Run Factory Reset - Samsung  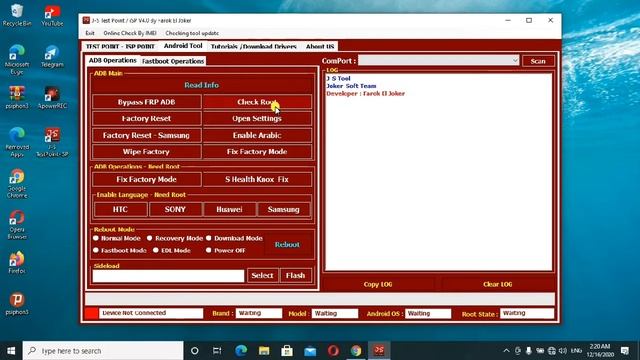[147, 135]
